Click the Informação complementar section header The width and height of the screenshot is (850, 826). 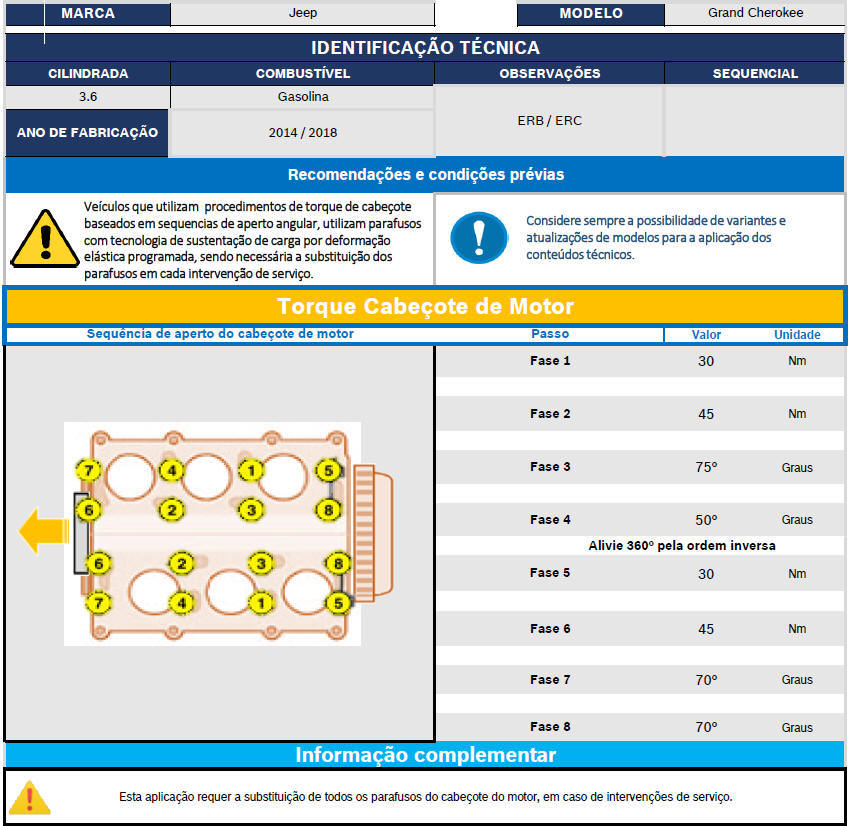425,755
